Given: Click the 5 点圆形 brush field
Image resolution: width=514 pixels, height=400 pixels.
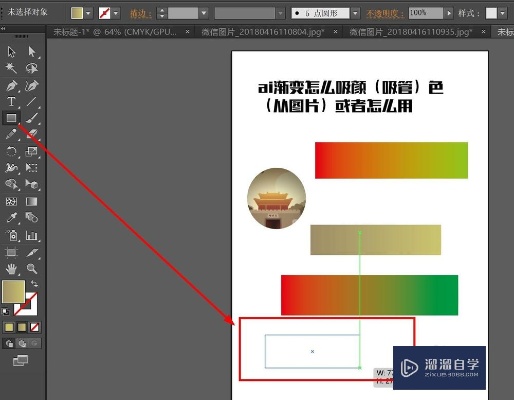Looking at the screenshot, I should pyautogui.click(x=321, y=13).
